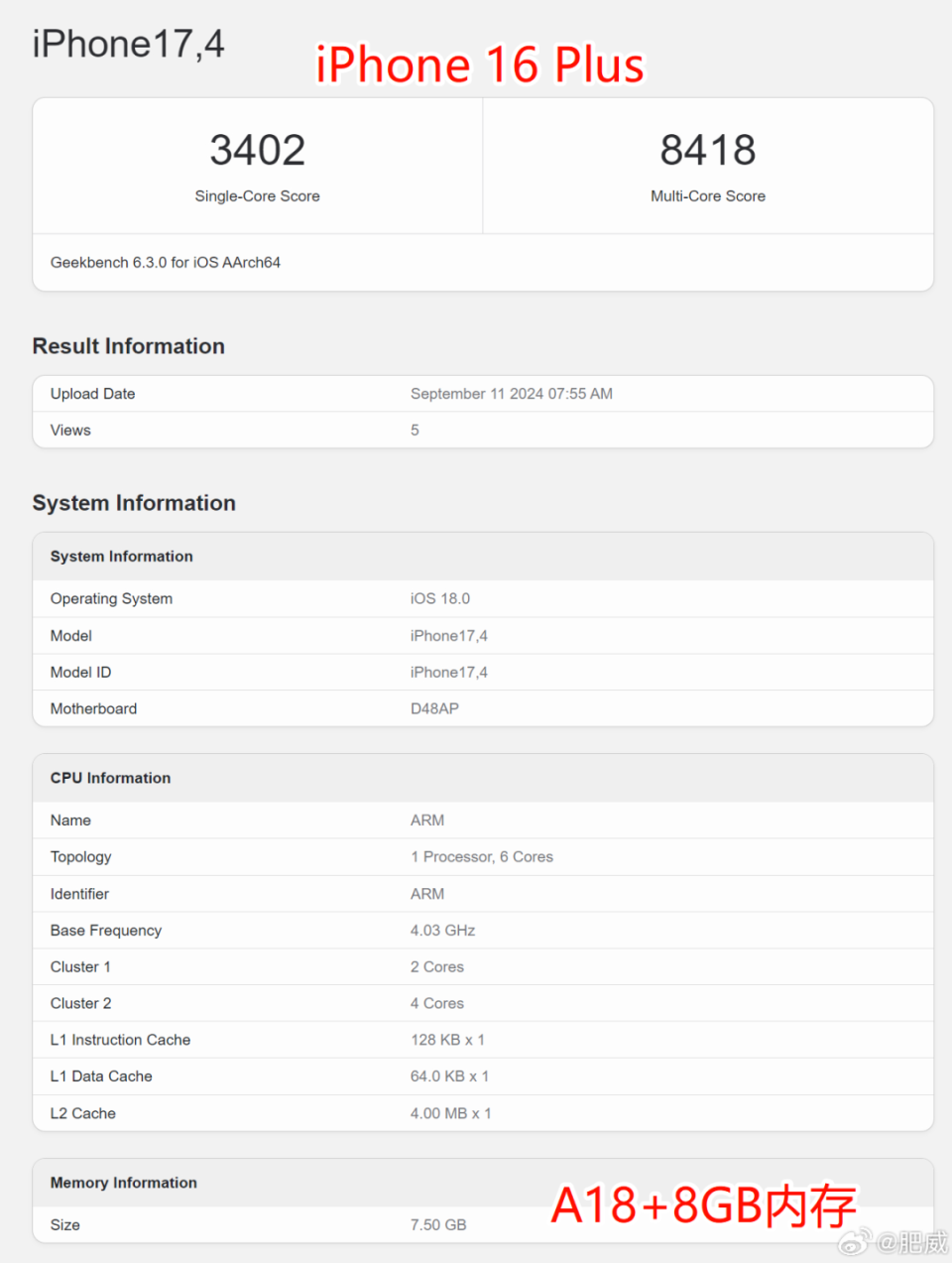The width and height of the screenshot is (952, 1263).
Task: Click the Model ID value iPhone17,4
Action: coord(448,673)
